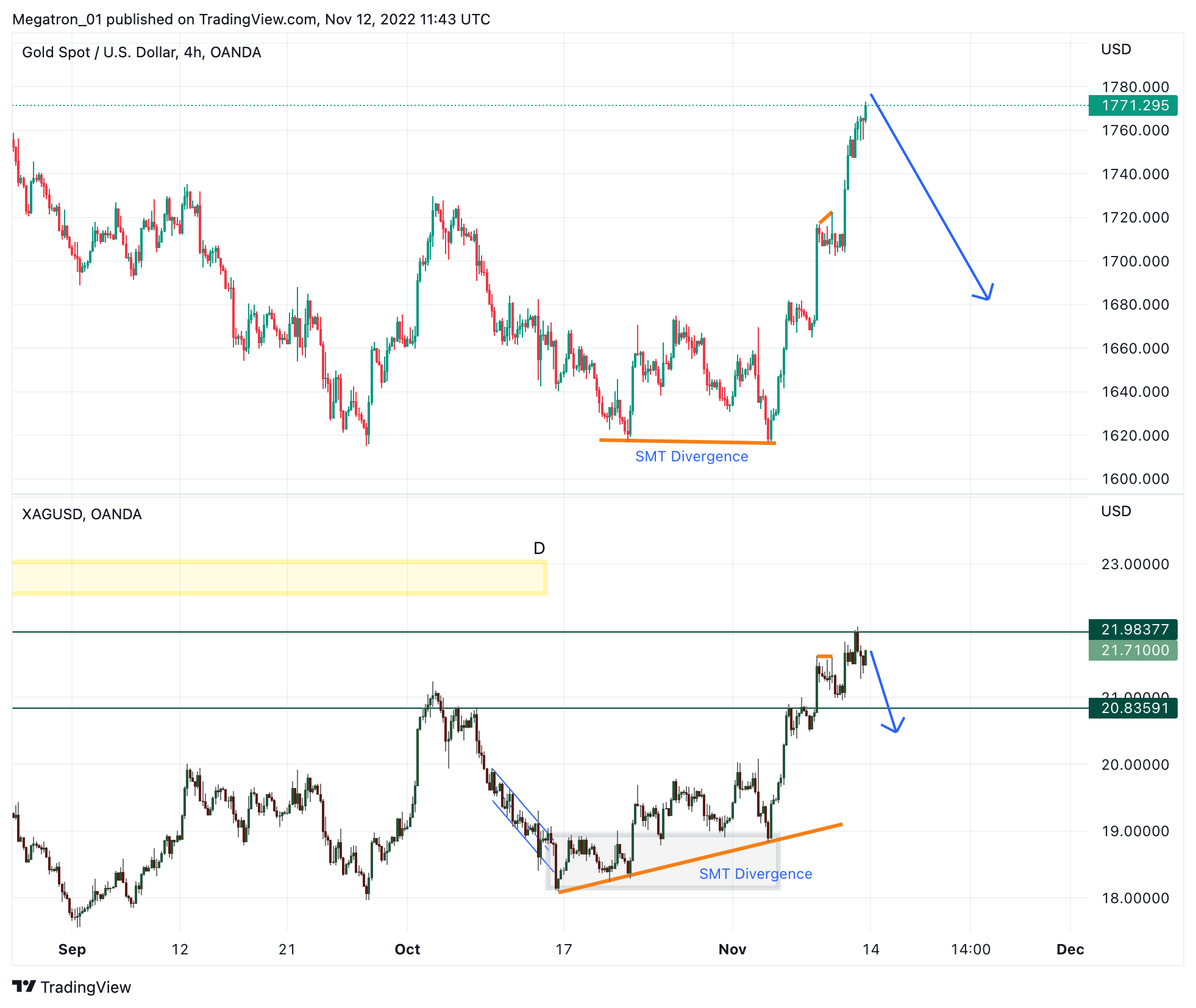Click the 12 date on time axis
Viewport: 1196px width, 1008px height.
tap(180, 949)
